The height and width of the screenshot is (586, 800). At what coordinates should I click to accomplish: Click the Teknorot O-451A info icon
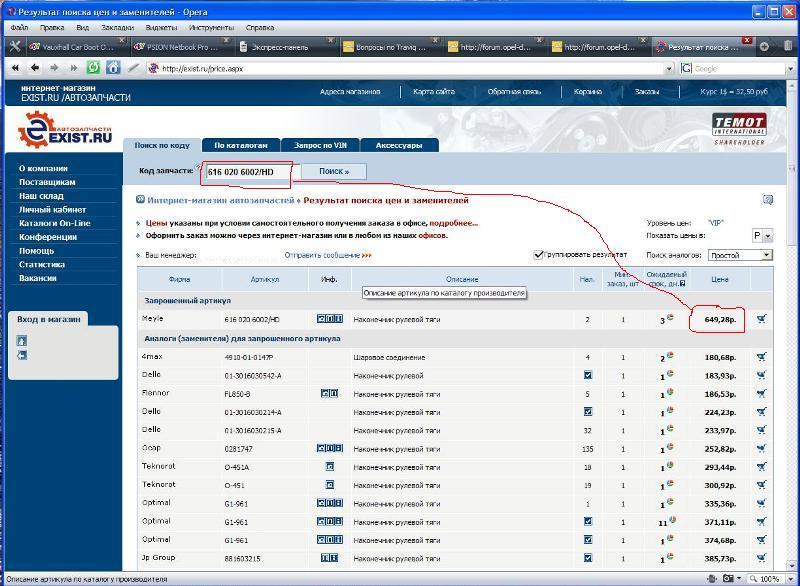point(329,467)
